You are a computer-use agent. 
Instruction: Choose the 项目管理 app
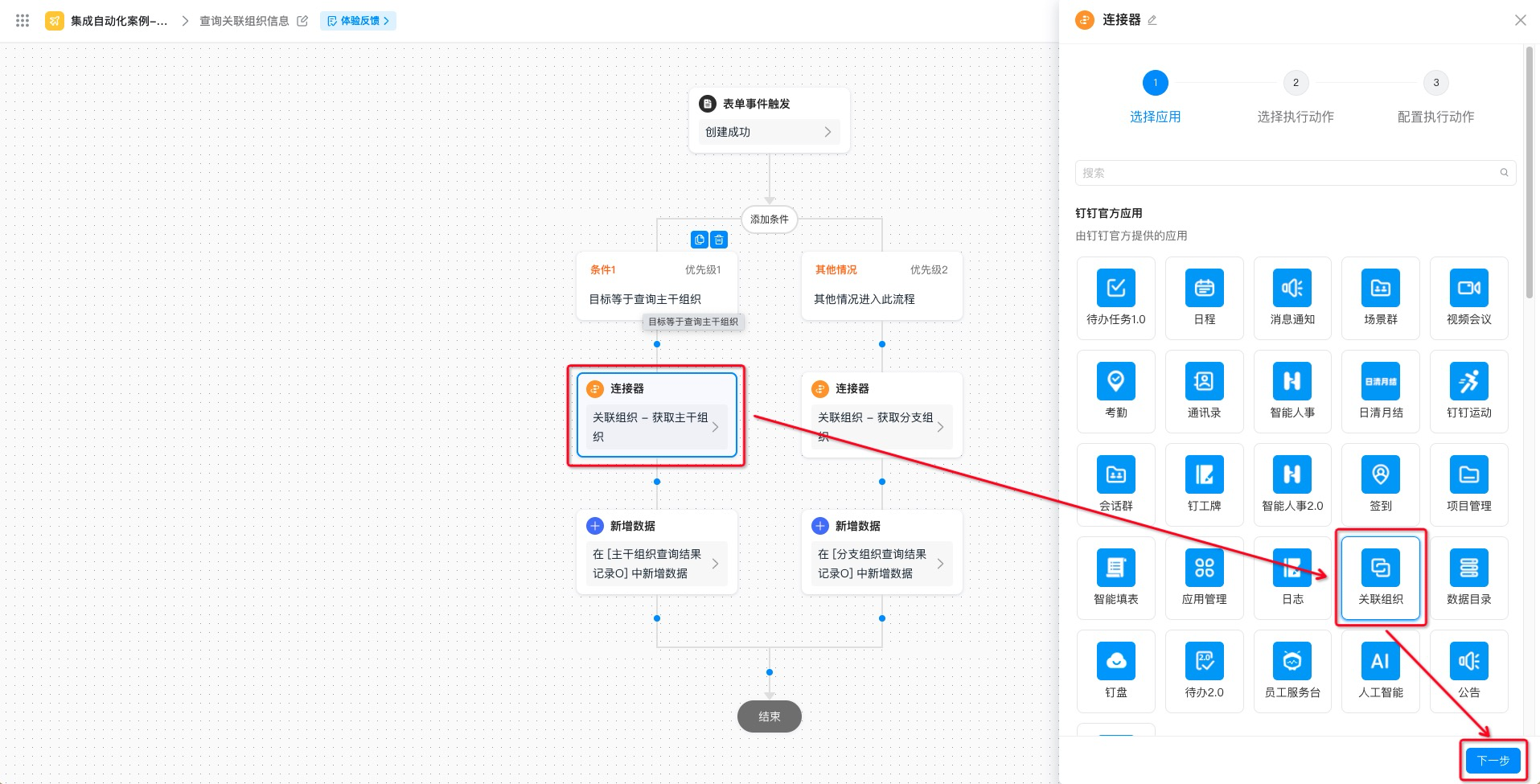pyautogui.click(x=1469, y=485)
